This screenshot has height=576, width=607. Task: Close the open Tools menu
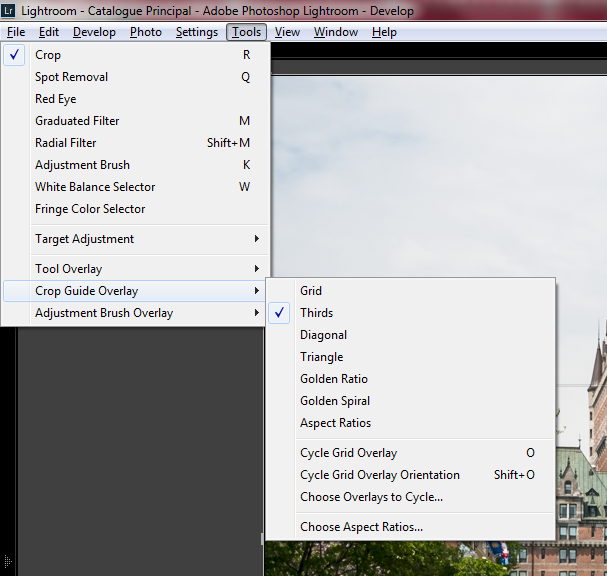coord(246,32)
